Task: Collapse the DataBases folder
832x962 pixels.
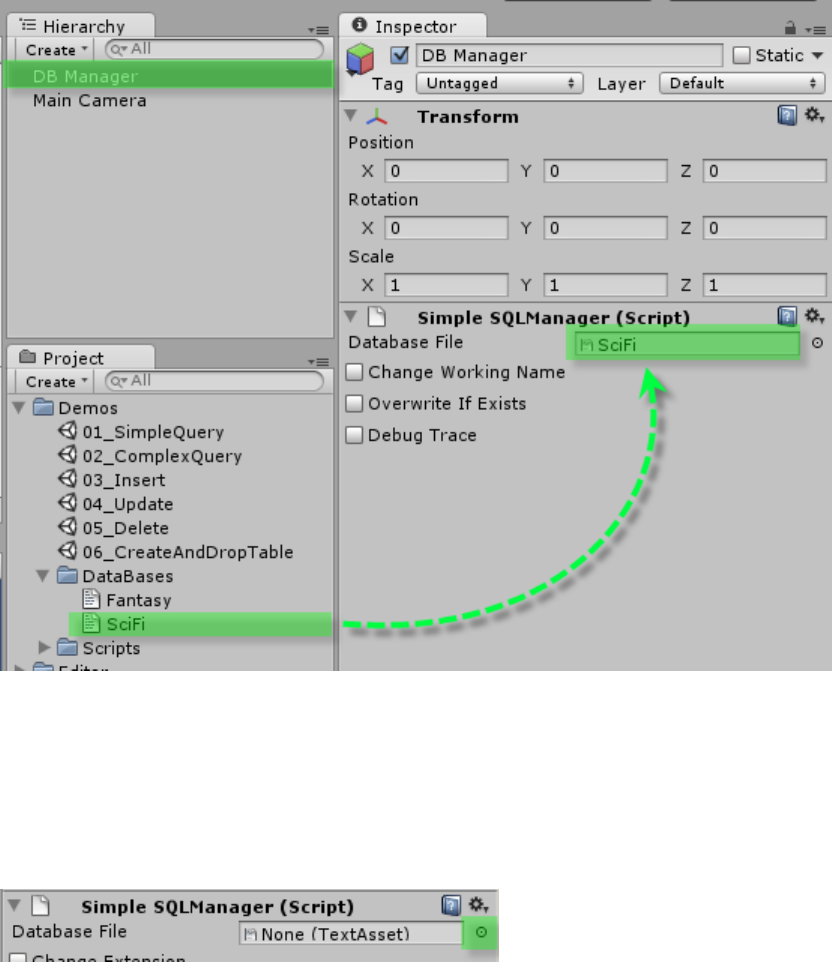Action: [42, 575]
